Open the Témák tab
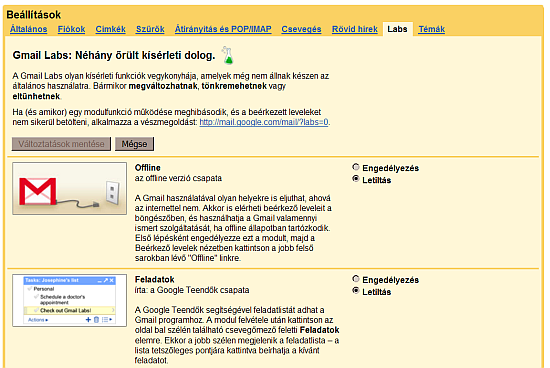This screenshot has height=368, width=550. point(431,29)
